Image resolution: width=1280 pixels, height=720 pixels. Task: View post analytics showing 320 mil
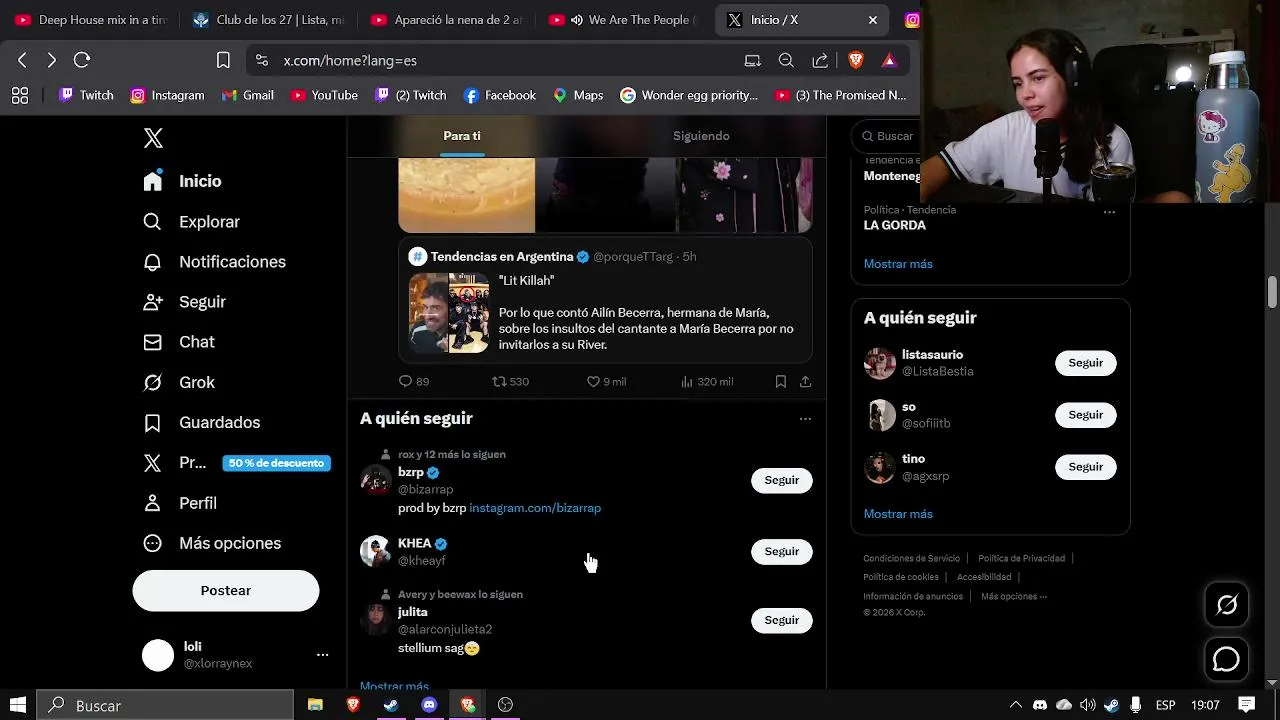(706, 381)
